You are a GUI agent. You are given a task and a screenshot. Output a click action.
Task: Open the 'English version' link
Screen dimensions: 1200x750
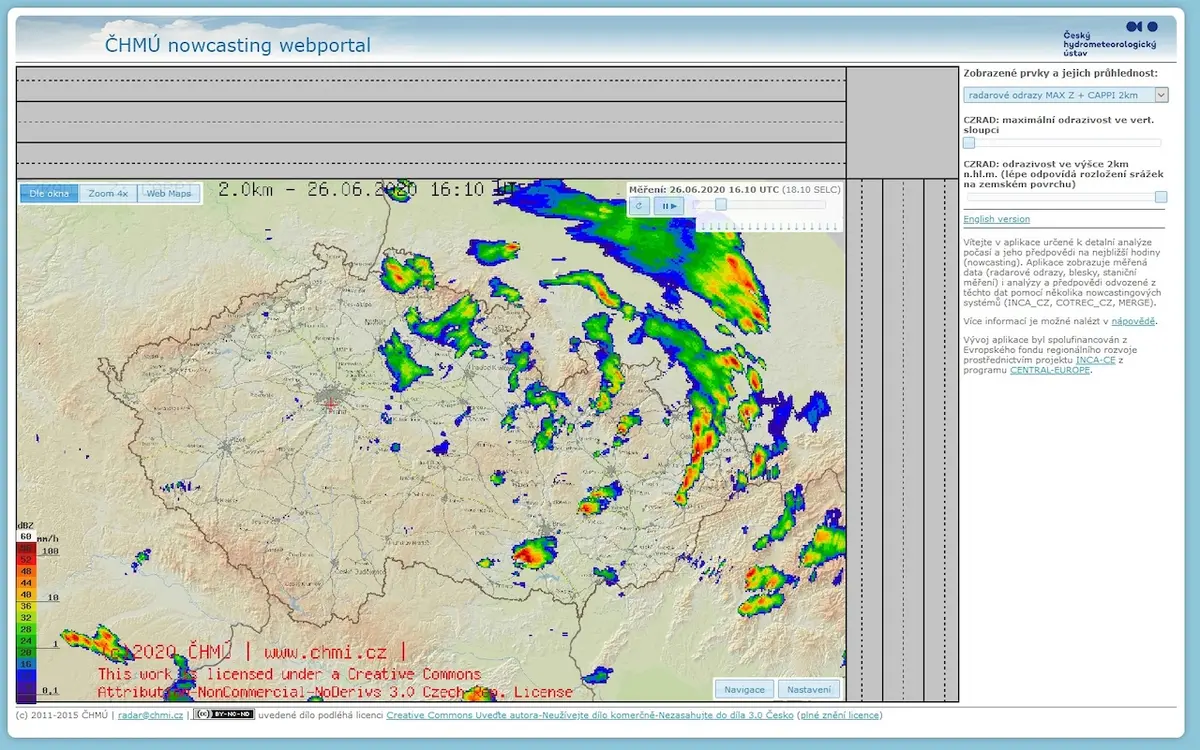[x=997, y=219]
